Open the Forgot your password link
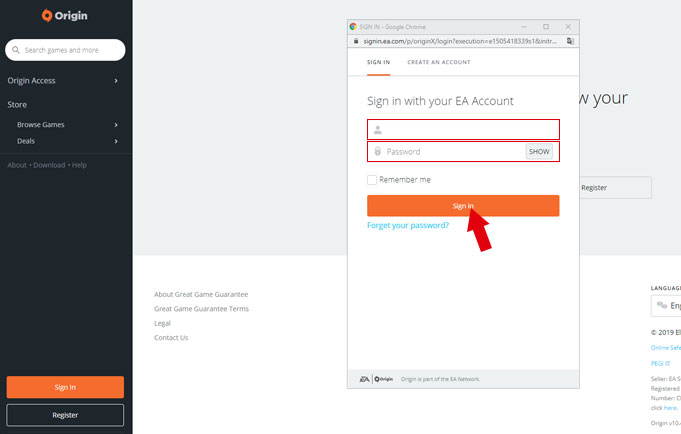681x434 pixels. coord(408,225)
